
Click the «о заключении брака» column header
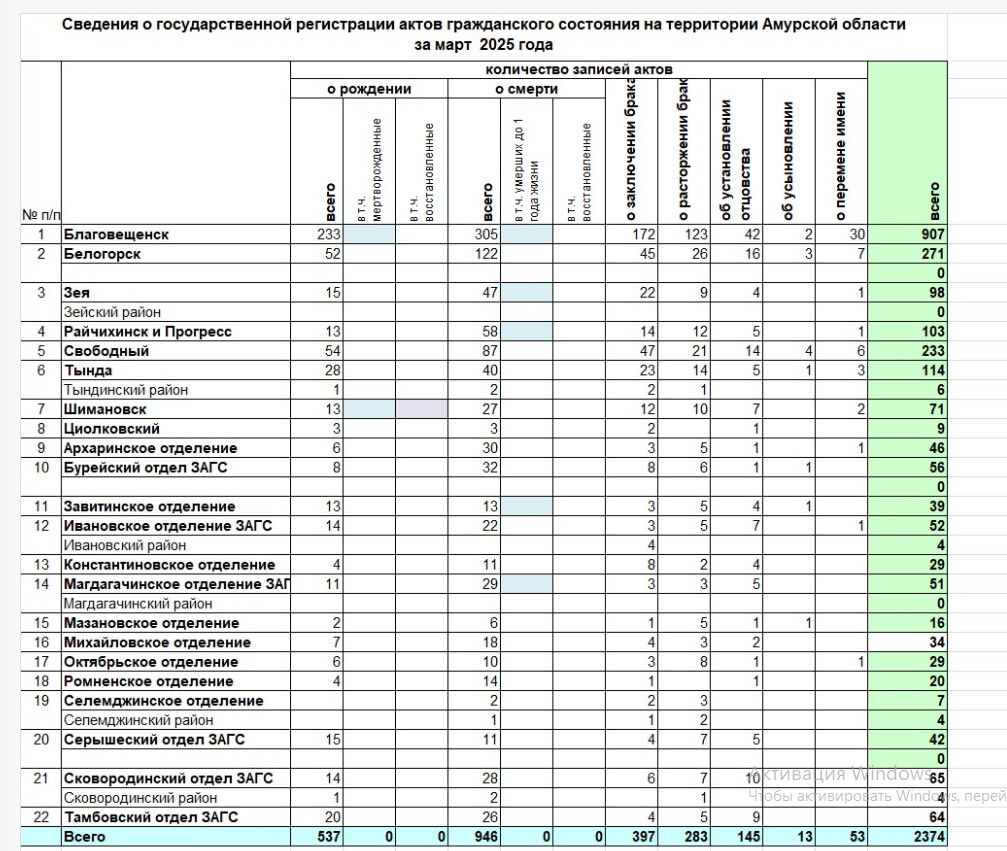630,152
